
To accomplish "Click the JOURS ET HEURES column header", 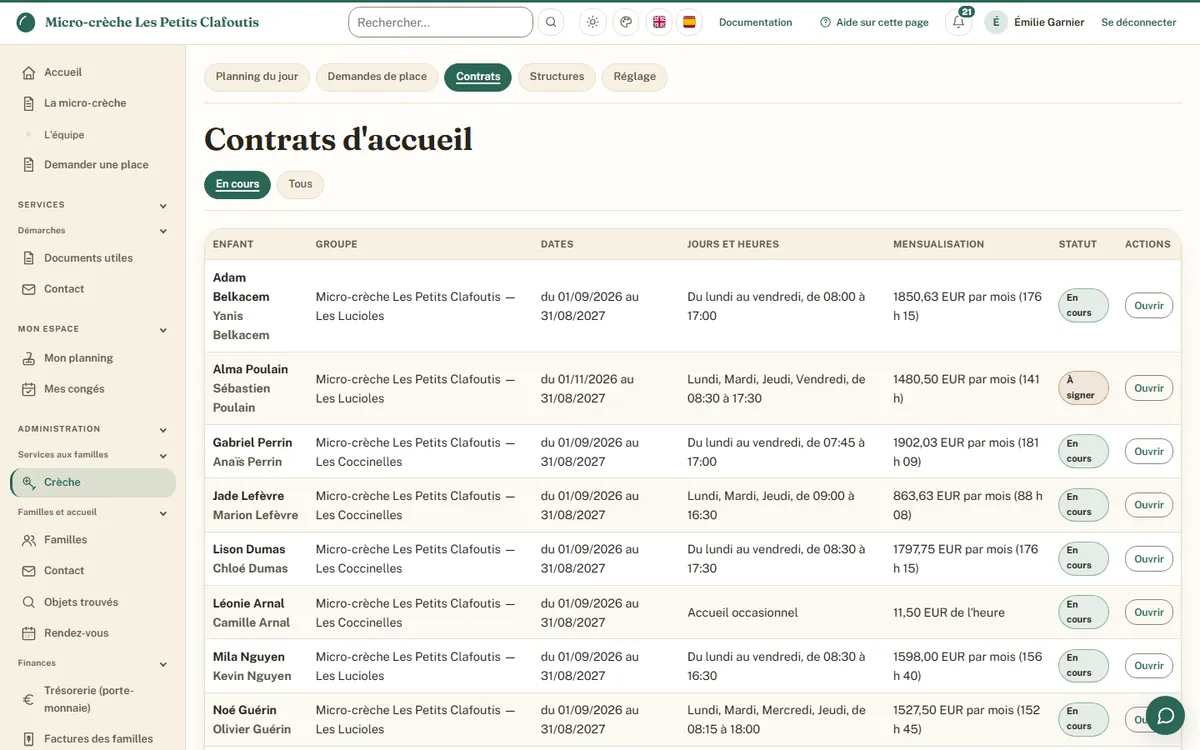I will tap(733, 244).
